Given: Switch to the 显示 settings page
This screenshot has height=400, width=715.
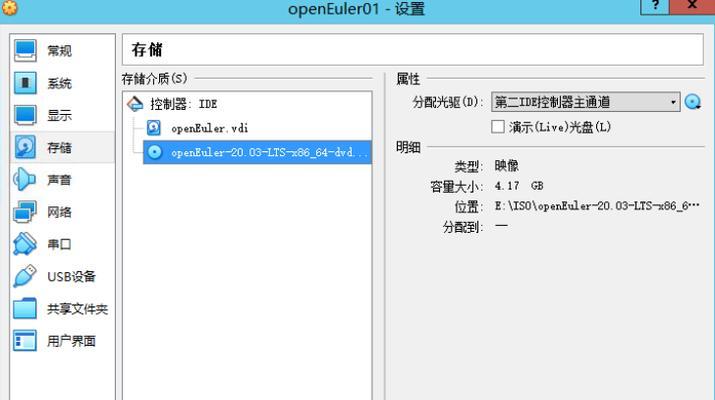Looking at the screenshot, I should click(60, 115).
